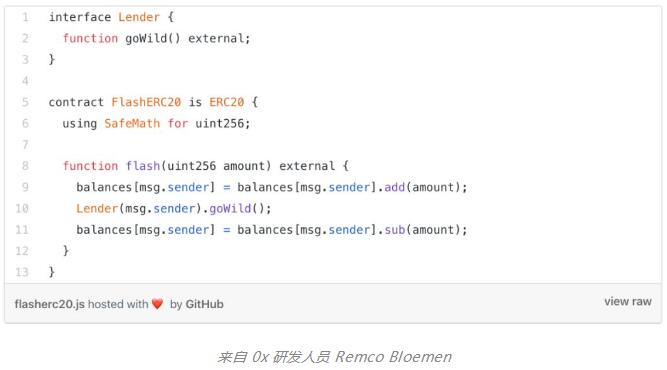667x370 pixels.
Task: Select line number 10
Action: 22,208
